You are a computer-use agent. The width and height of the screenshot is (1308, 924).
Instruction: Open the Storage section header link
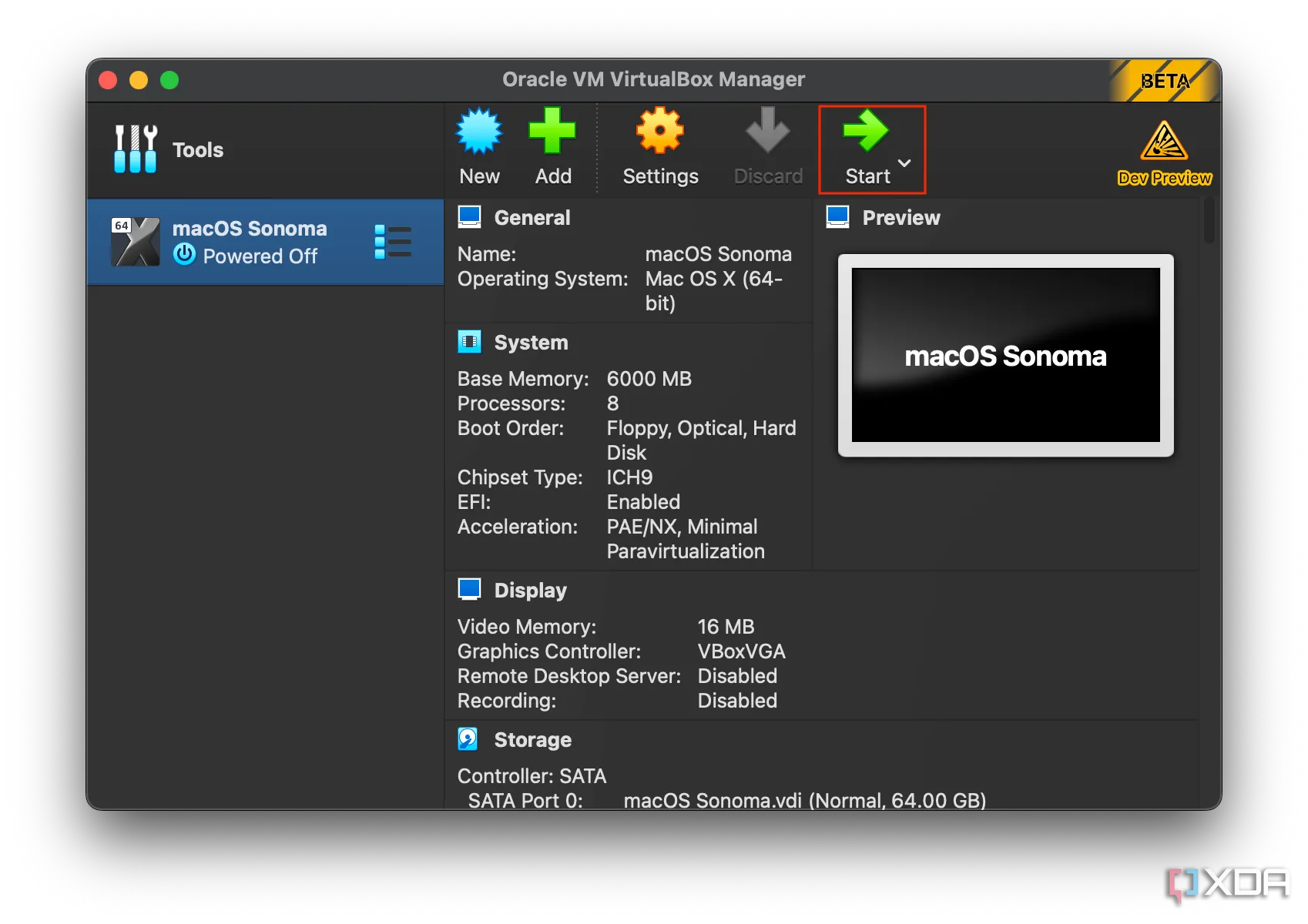tap(532, 740)
